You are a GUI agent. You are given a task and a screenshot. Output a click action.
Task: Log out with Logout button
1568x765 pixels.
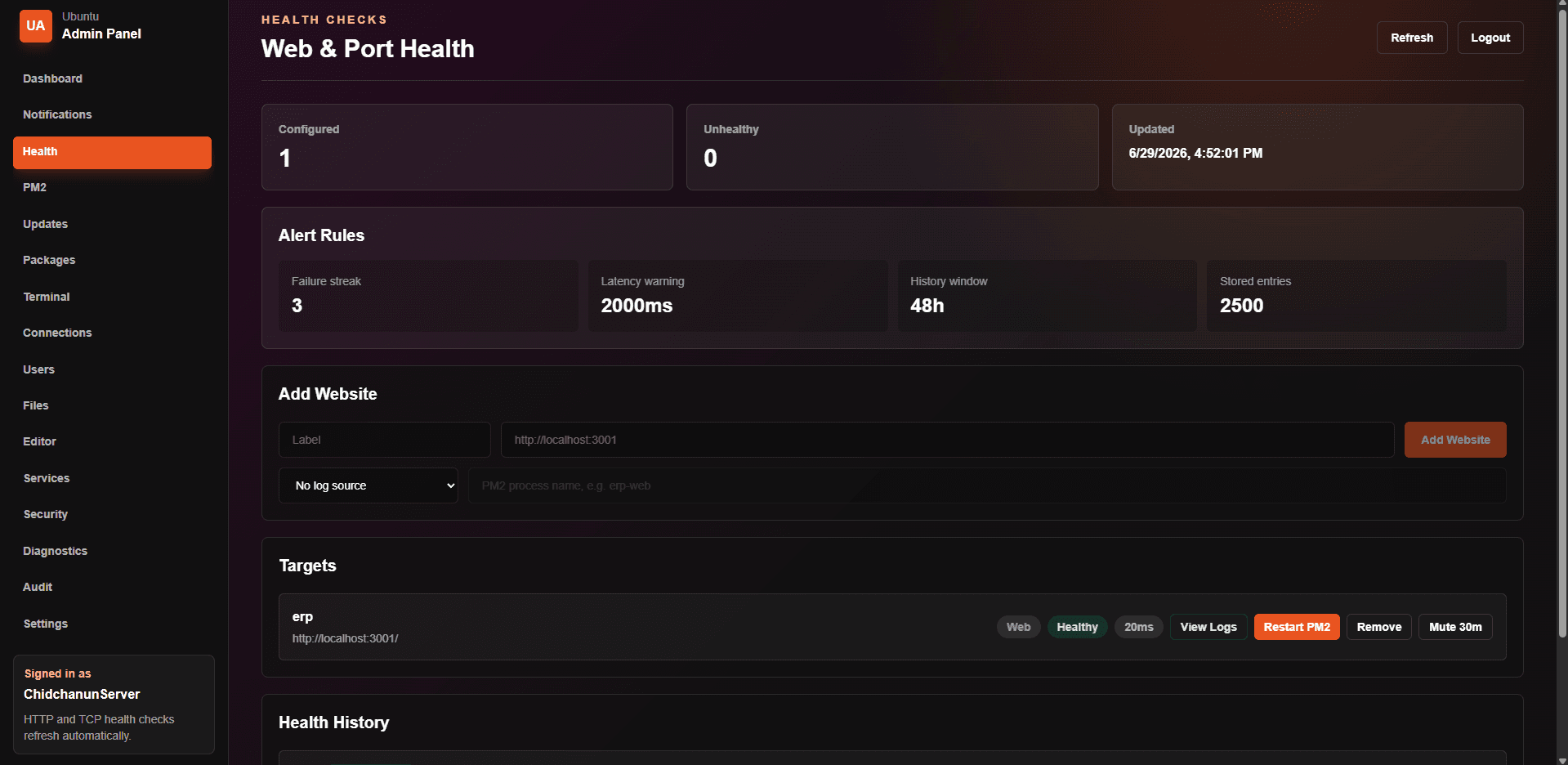[x=1490, y=38]
